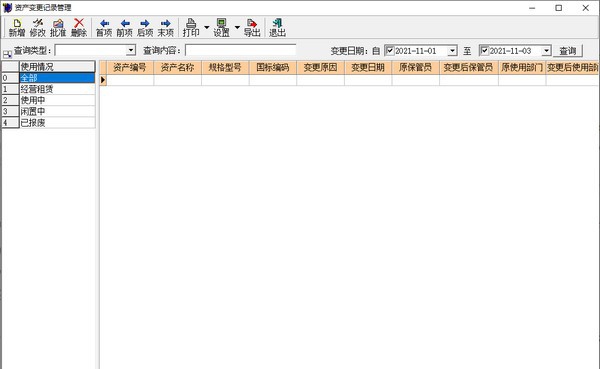Click the row indicator arrow in grid
Screen dimensions: 600x369
pyautogui.click(x=103, y=80)
